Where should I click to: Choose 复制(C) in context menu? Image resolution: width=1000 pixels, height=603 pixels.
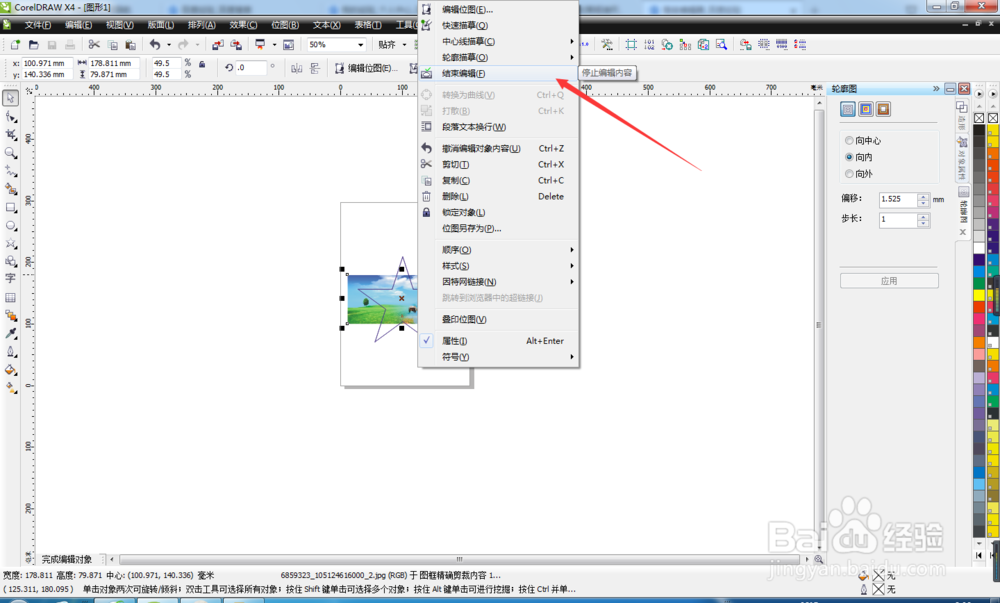(498, 180)
